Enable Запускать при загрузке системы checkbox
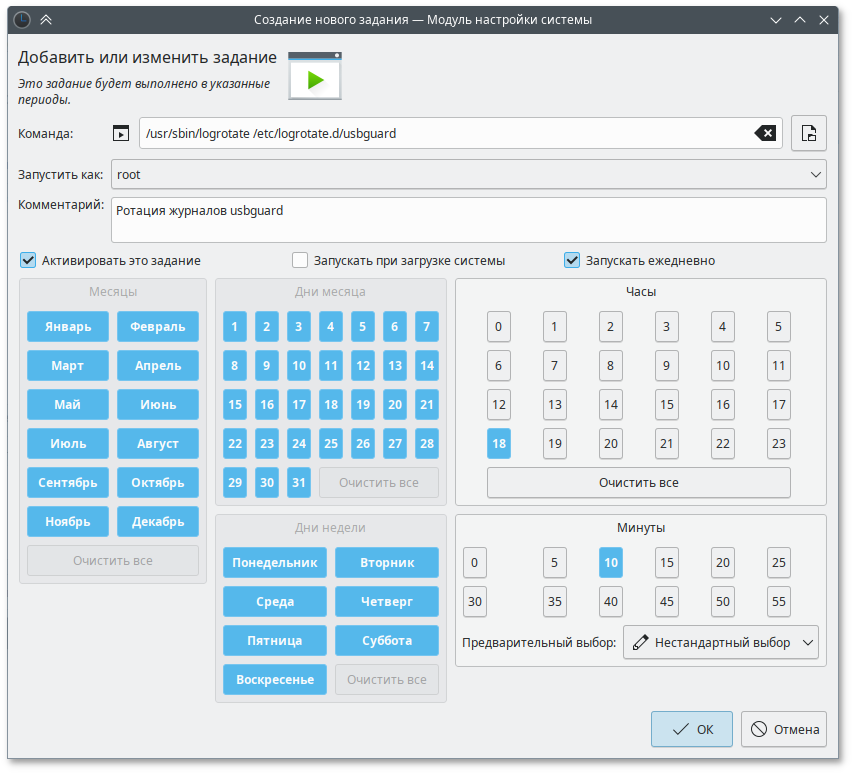Image resolution: width=852 pixels, height=773 pixels. 300,261
